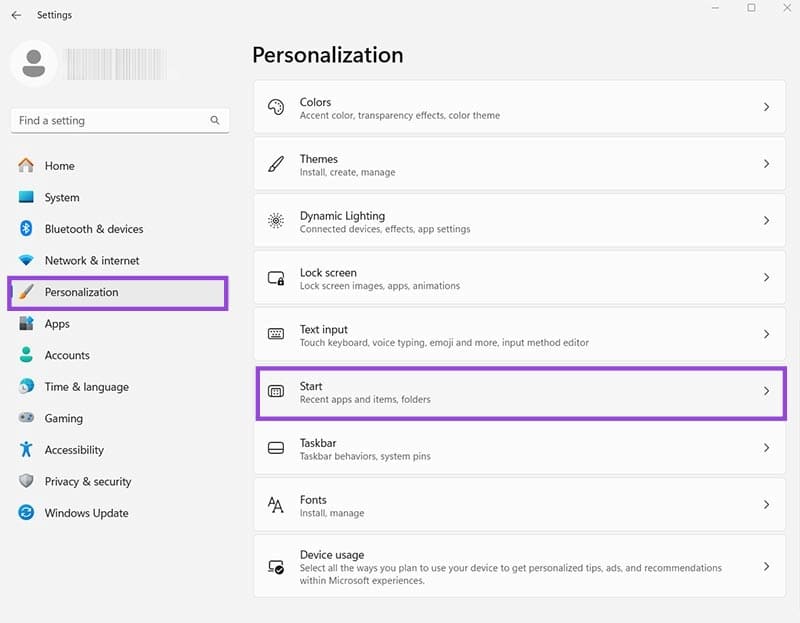Image resolution: width=800 pixels, height=623 pixels.
Task: Click the search magnifier icon
Action: point(215,120)
